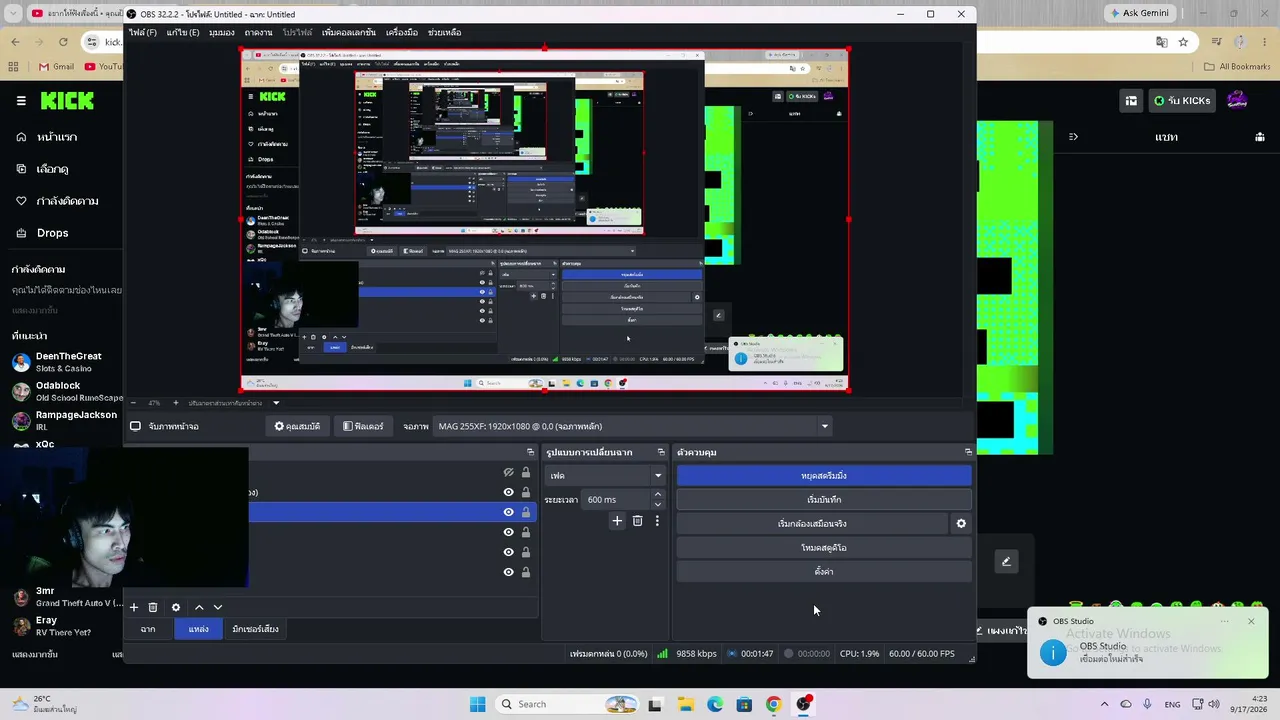
Task: Toggle eye icon on fourth source row
Action: (508, 532)
